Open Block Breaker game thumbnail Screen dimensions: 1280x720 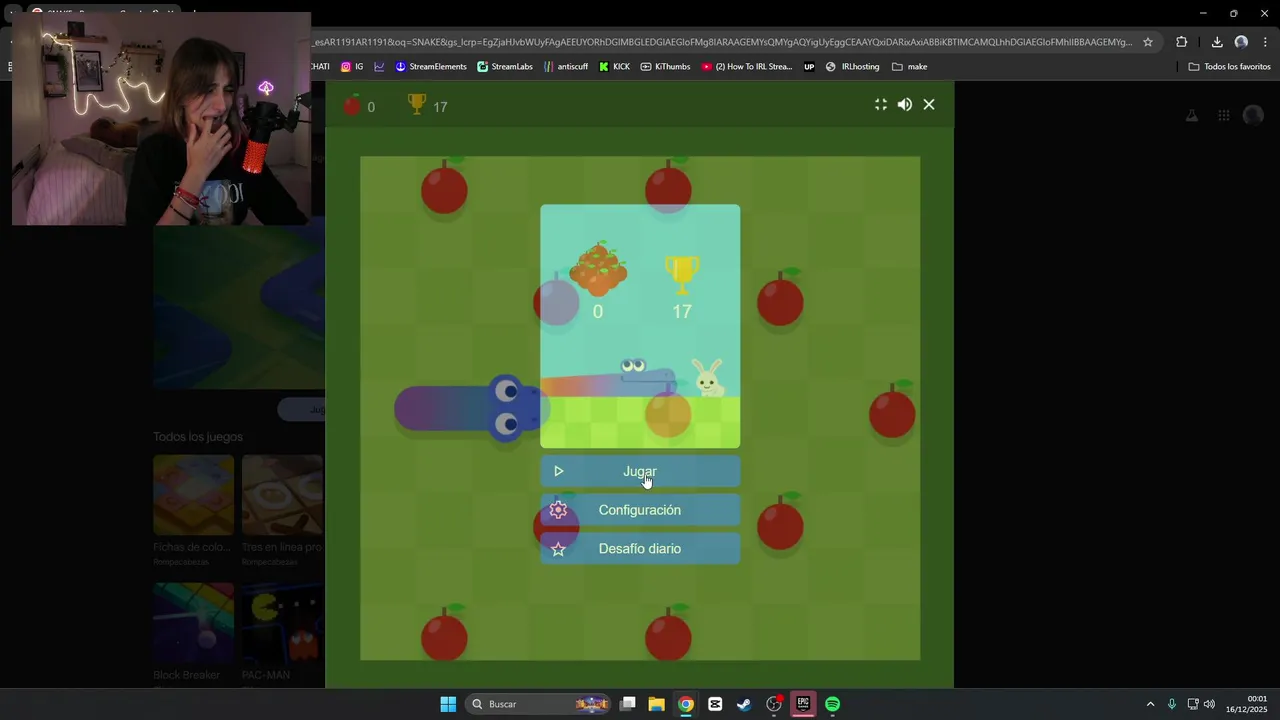[x=193, y=623]
